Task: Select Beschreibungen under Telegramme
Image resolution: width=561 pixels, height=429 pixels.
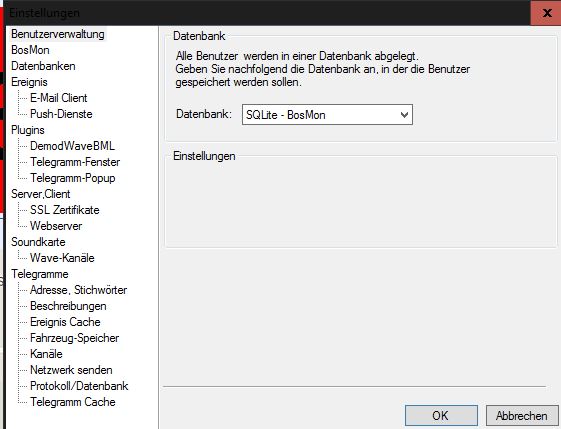Action: (x=68, y=306)
